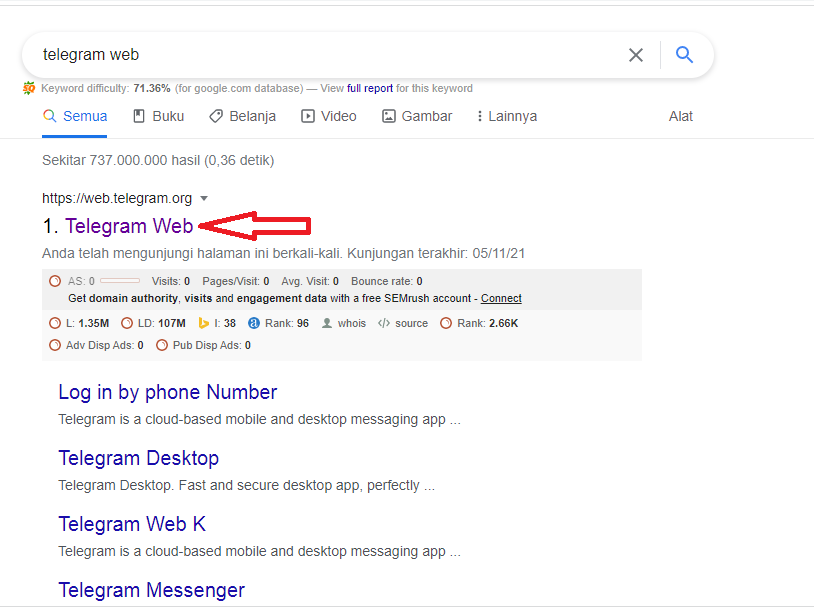Focus the search field containing telegram web
This screenshot has height=611, width=814.
320,55
